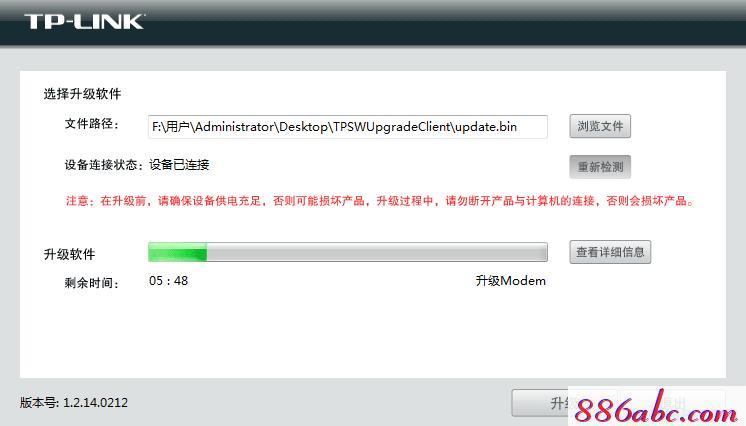Click the gray unfilled part of progress bar
Viewport: 746px width, 426px height.
377,252
